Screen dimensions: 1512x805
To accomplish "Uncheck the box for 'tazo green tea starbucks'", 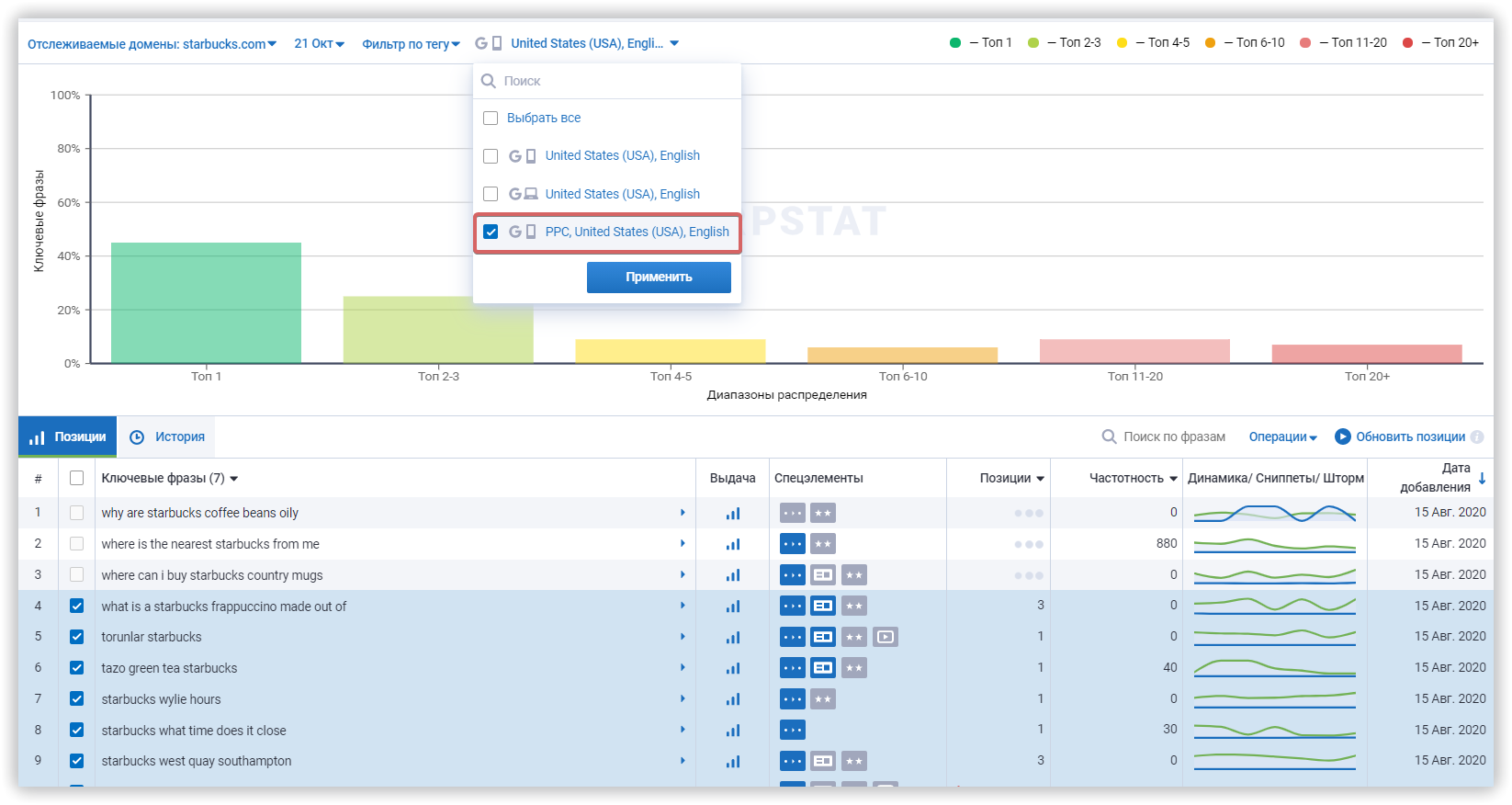I will click(x=76, y=668).
